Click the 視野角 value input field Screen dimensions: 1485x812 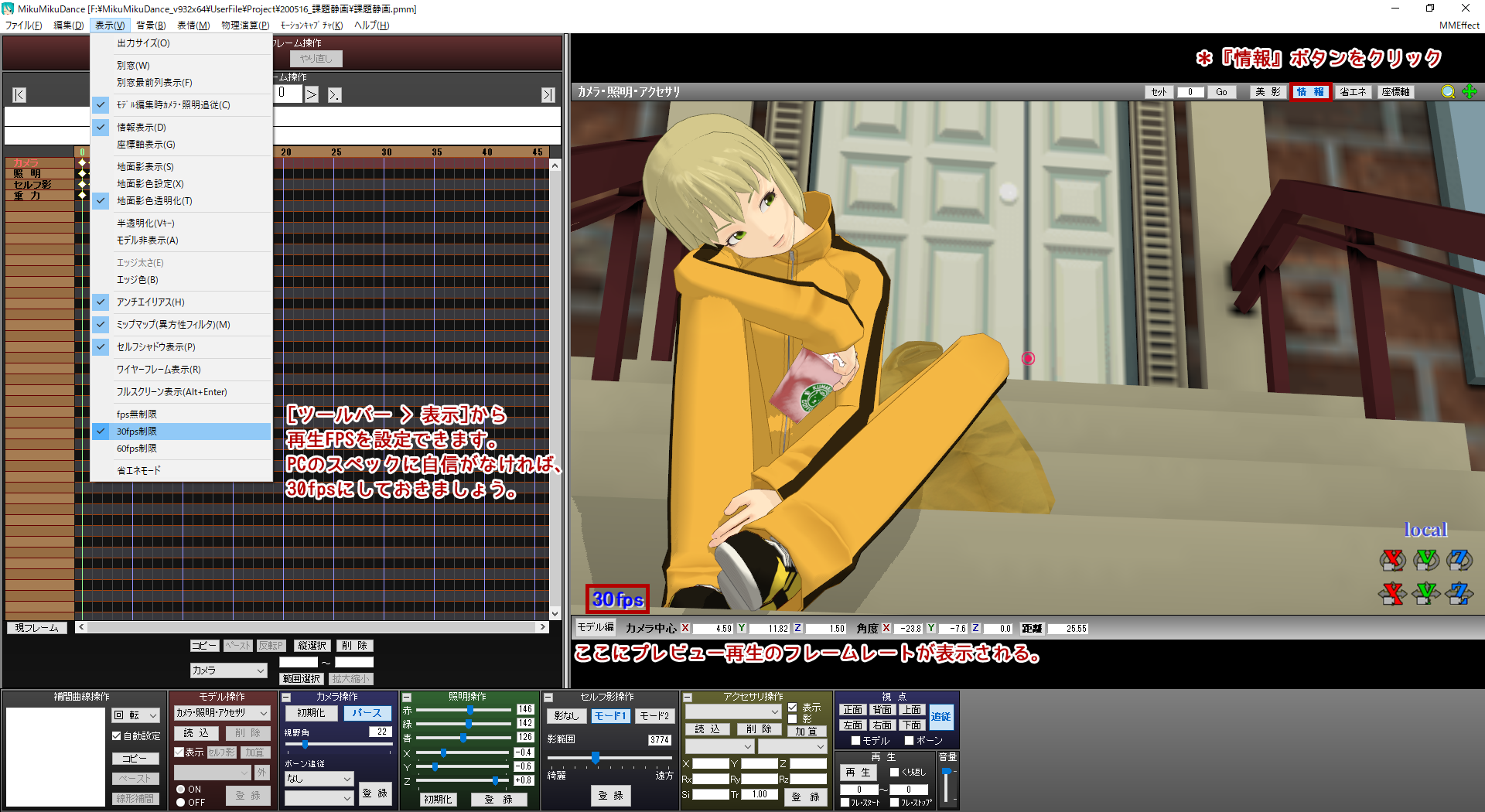coord(380,732)
